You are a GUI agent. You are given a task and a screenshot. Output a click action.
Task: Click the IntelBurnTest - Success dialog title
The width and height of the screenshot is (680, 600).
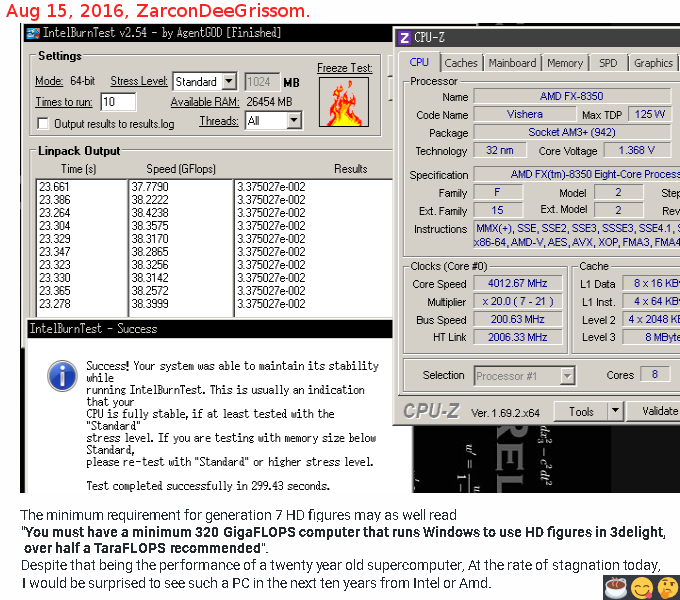93,329
